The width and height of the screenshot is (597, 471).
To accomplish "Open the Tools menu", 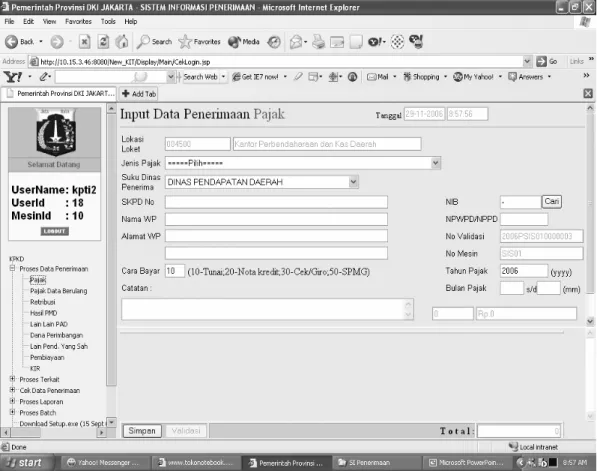I will click(x=108, y=22).
